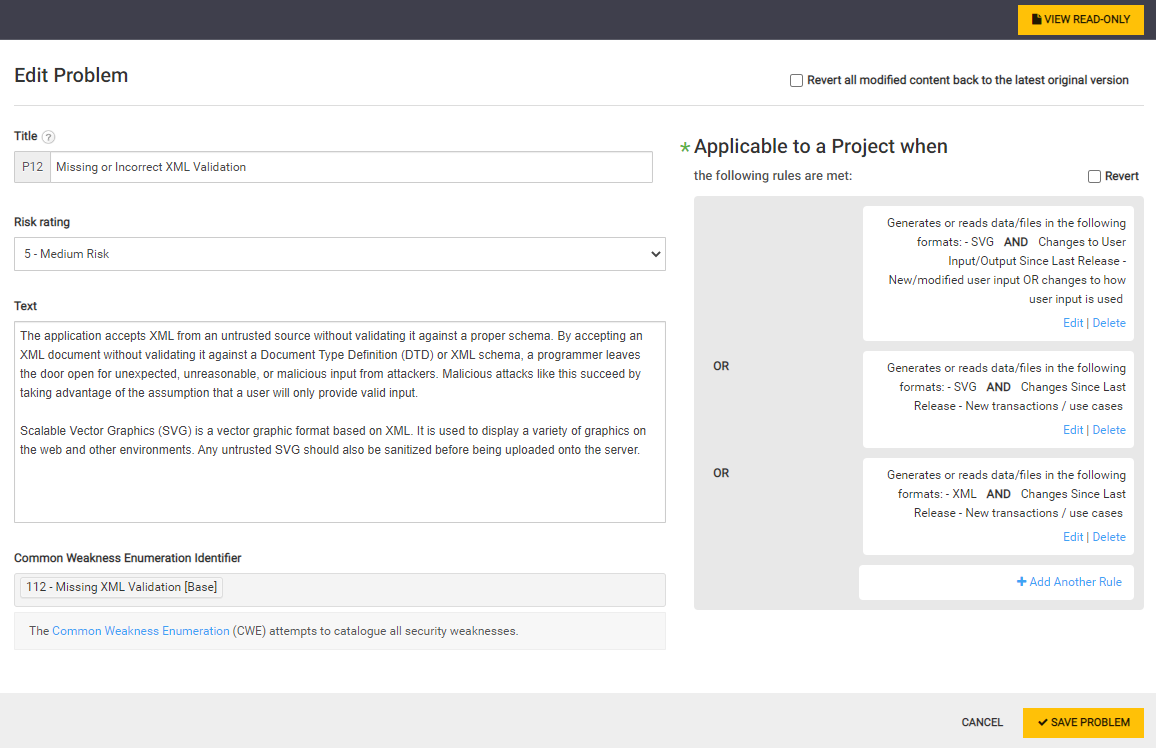Click in the Title input field
The width and height of the screenshot is (1156, 748).
[350, 167]
